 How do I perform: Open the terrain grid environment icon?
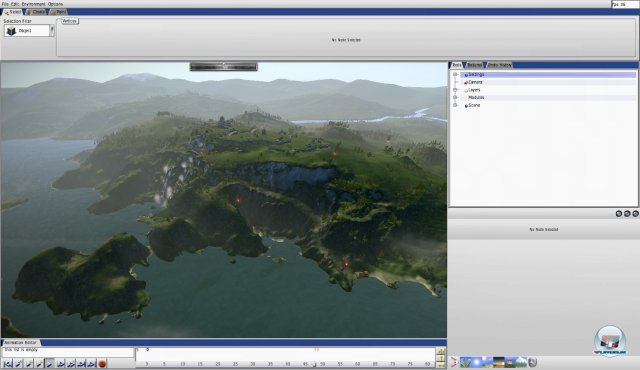tap(466, 362)
